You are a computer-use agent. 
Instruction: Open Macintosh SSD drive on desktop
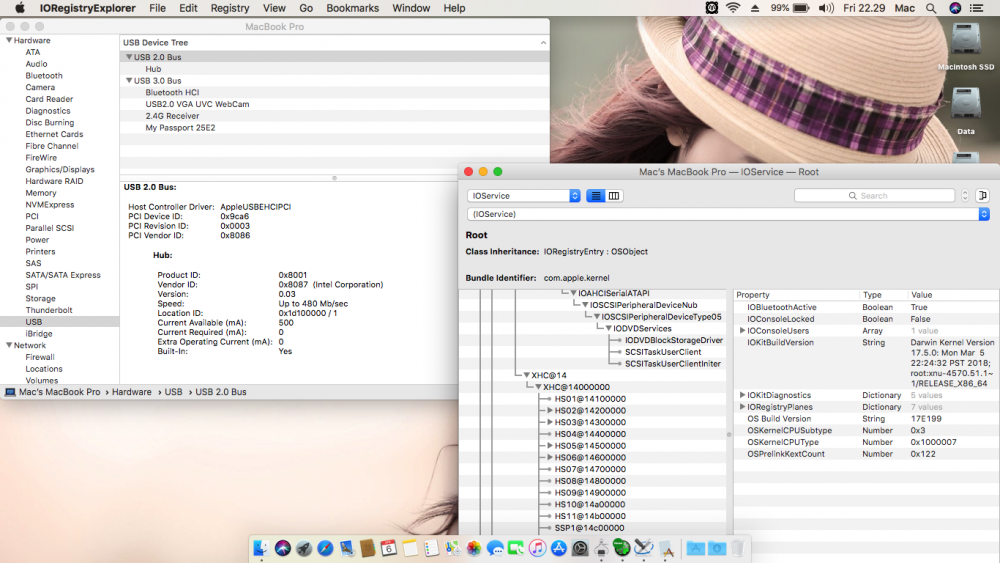pos(966,46)
